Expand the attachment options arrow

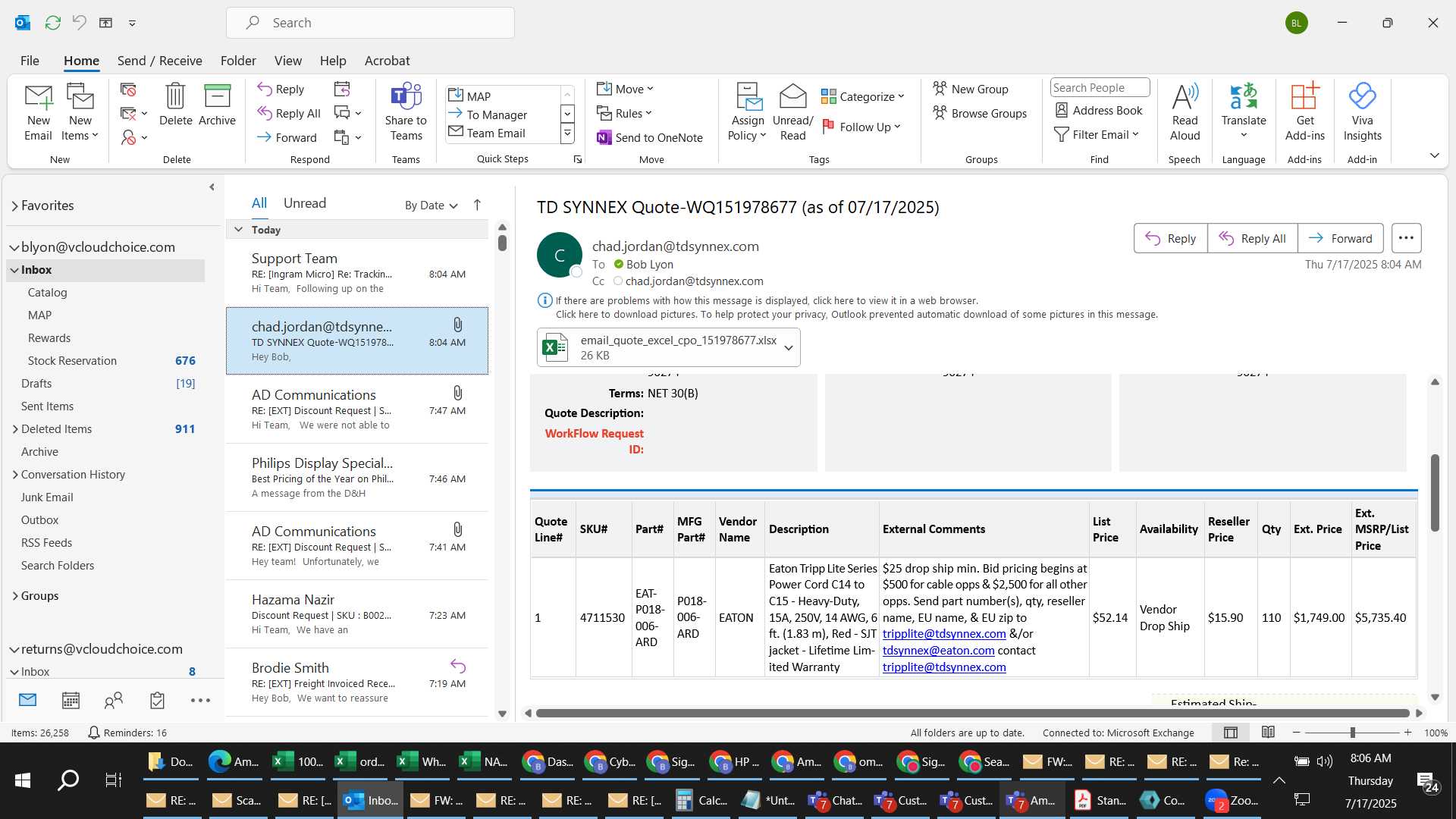pyautogui.click(x=789, y=348)
